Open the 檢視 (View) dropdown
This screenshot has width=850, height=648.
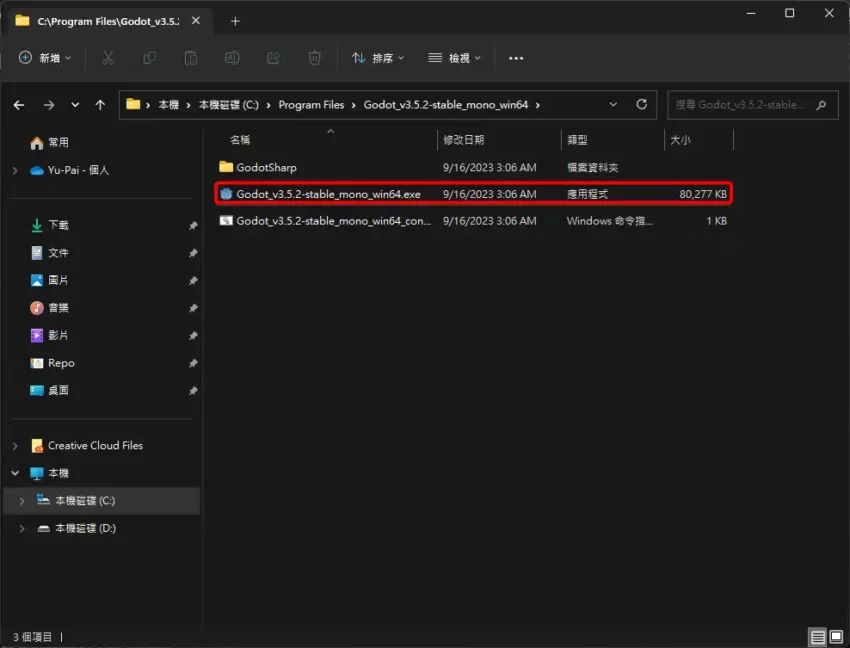pyautogui.click(x=454, y=58)
